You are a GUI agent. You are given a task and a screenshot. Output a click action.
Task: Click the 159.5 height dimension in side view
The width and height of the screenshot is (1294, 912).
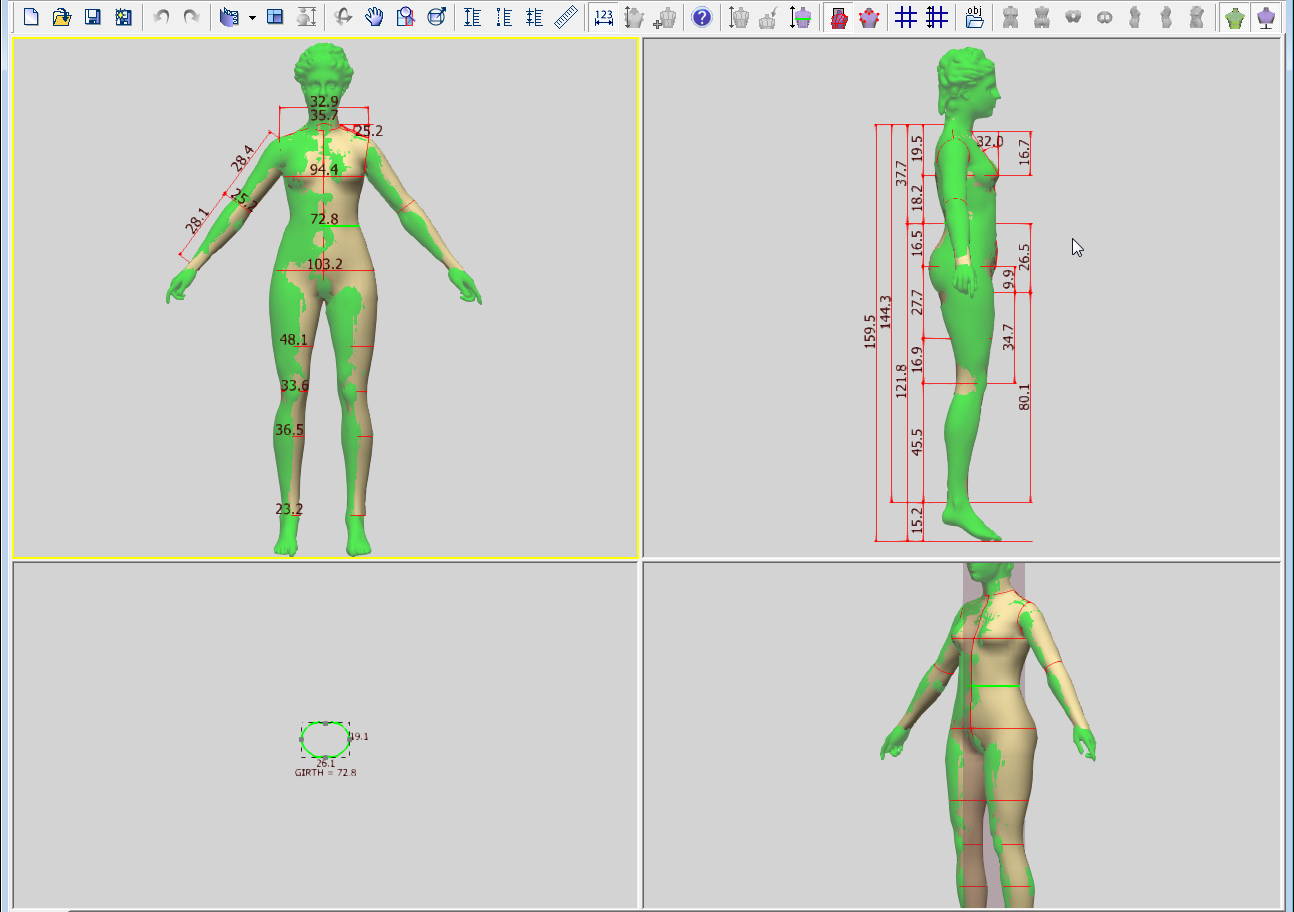[x=869, y=331]
